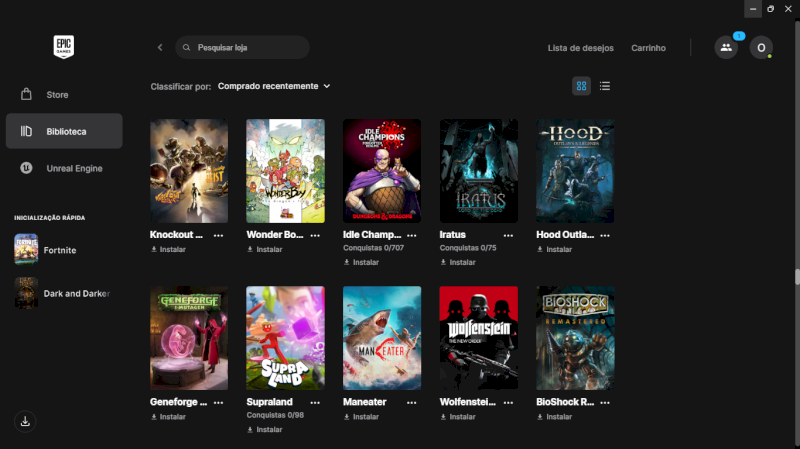Open Lista de desejos
This screenshot has height=449, width=800.
pos(581,48)
